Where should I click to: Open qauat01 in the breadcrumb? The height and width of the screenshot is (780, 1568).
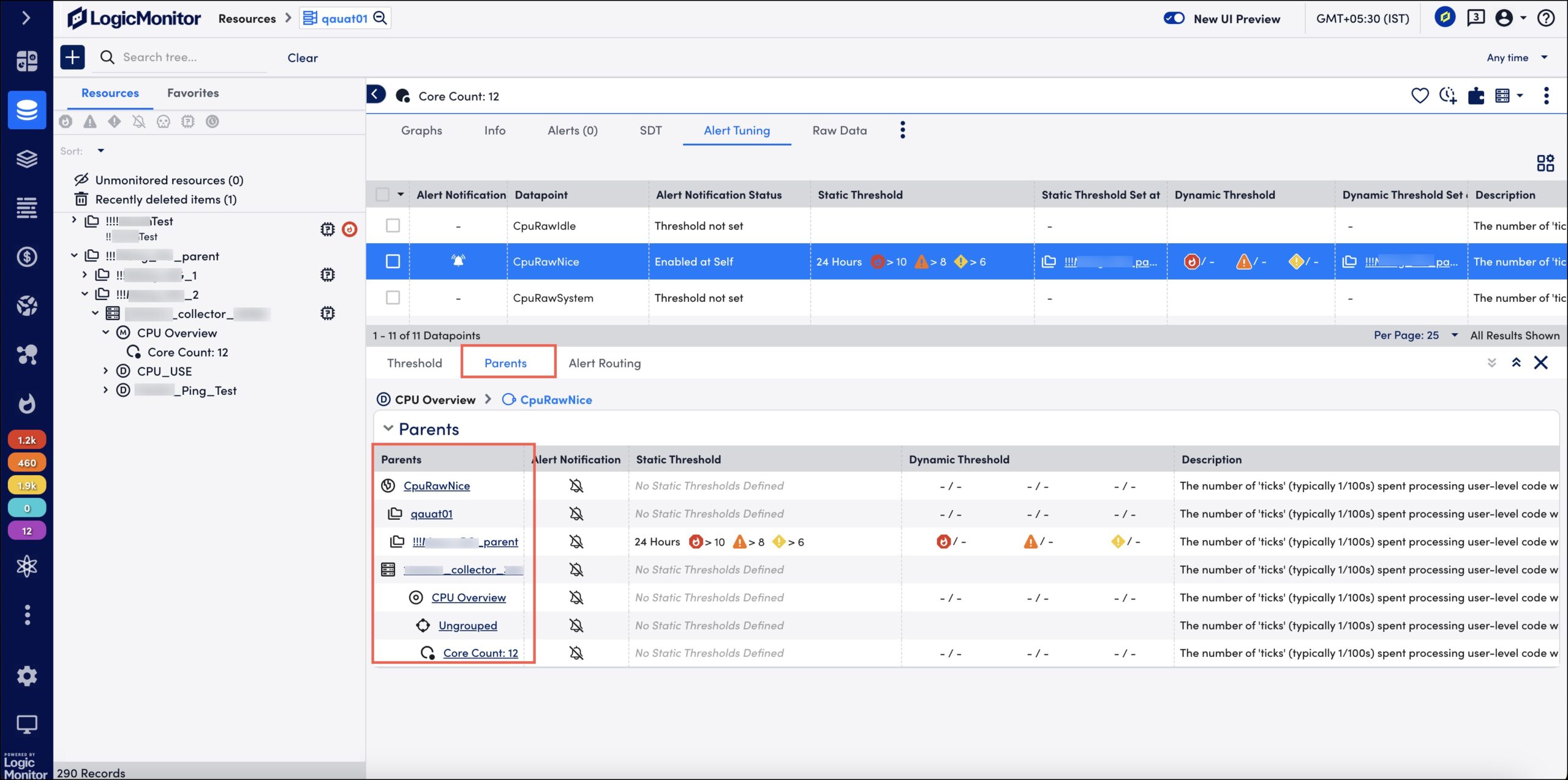(345, 18)
